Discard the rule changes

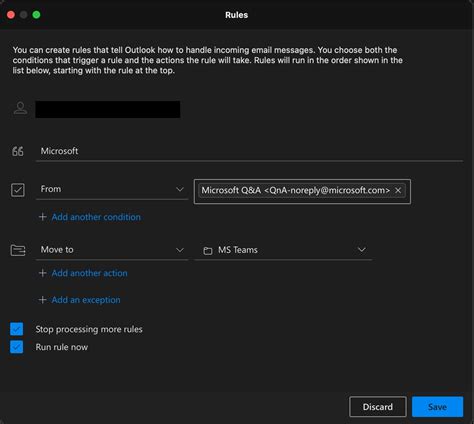pos(378,407)
